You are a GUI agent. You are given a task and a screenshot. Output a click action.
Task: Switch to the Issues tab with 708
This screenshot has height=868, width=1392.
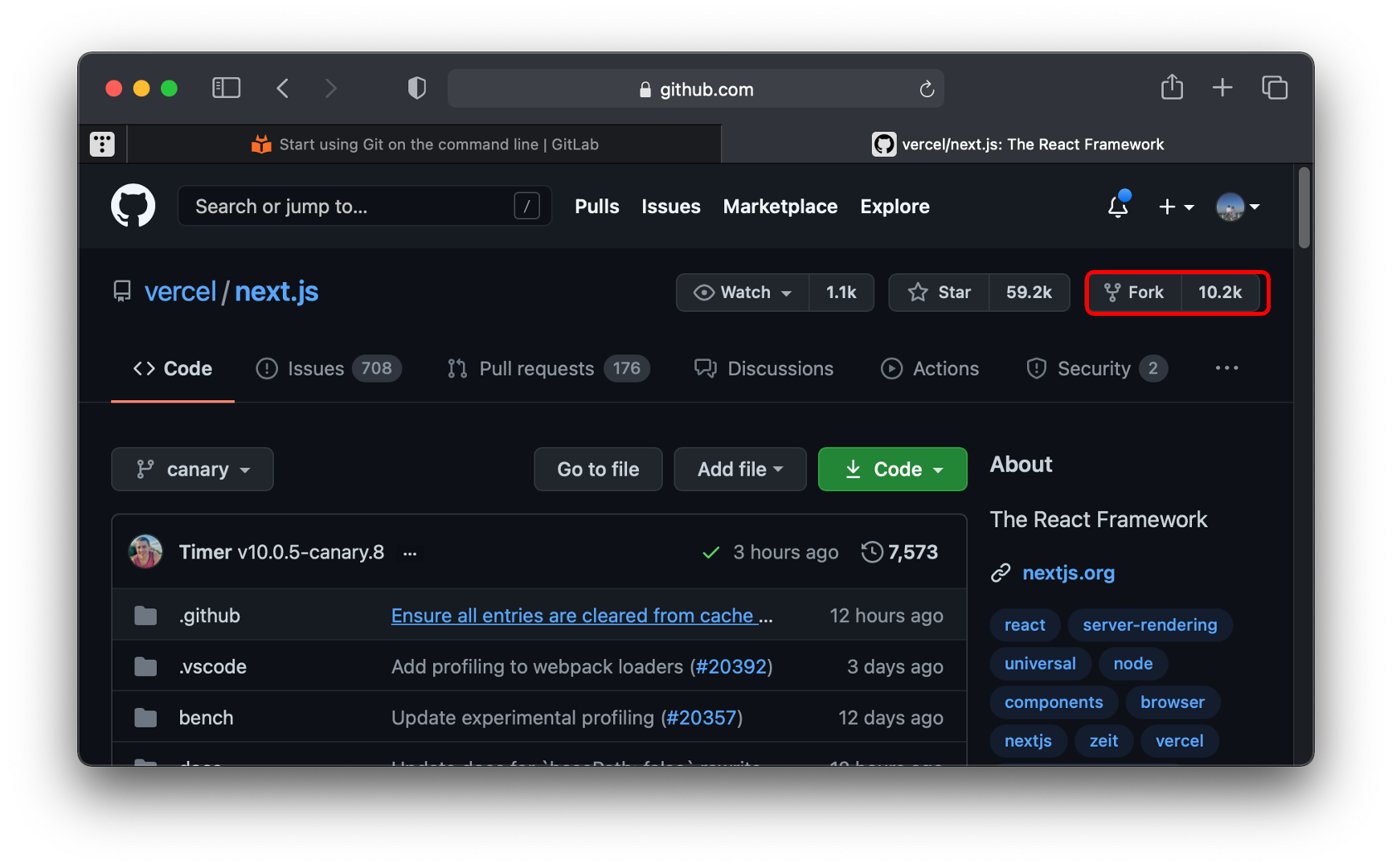[x=328, y=368]
